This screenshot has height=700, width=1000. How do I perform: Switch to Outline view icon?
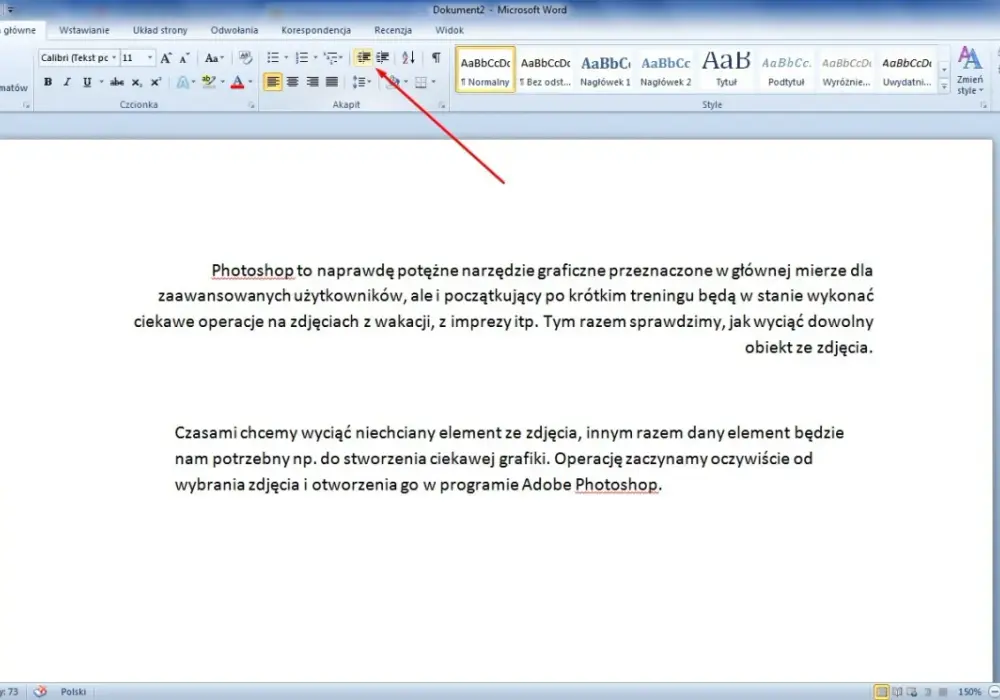pyautogui.click(x=928, y=692)
